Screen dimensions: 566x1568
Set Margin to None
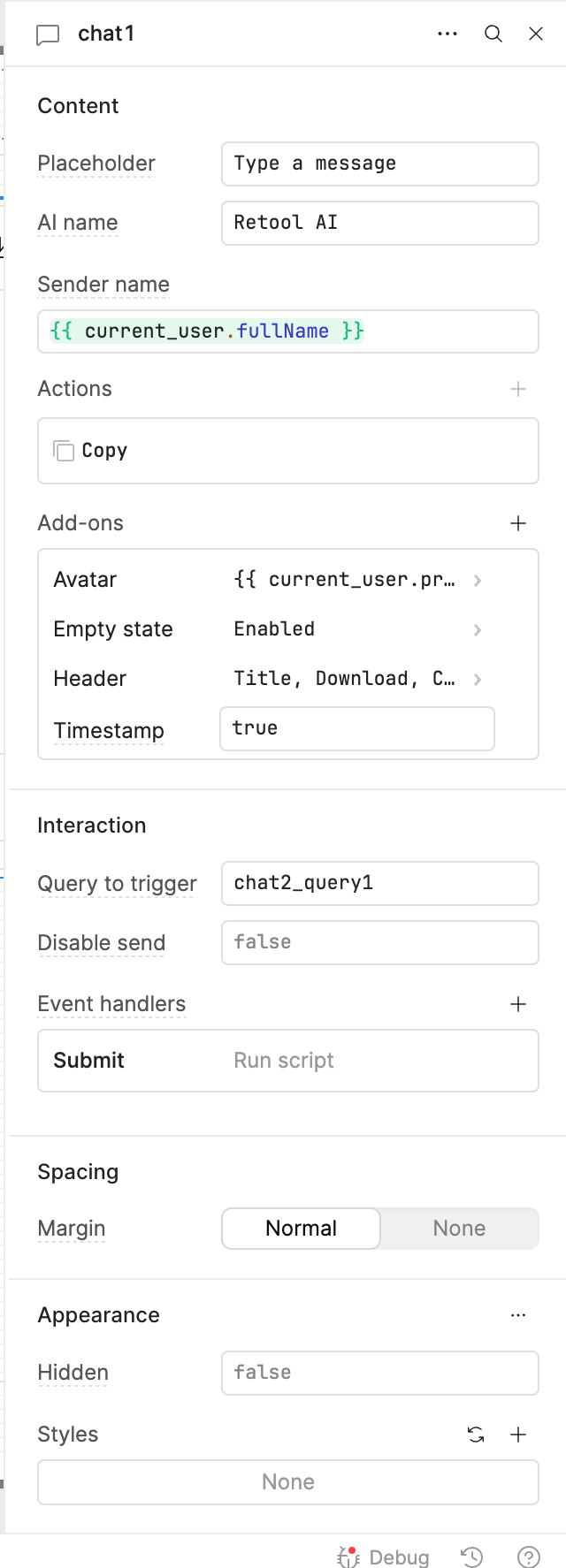(x=460, y=1229)
